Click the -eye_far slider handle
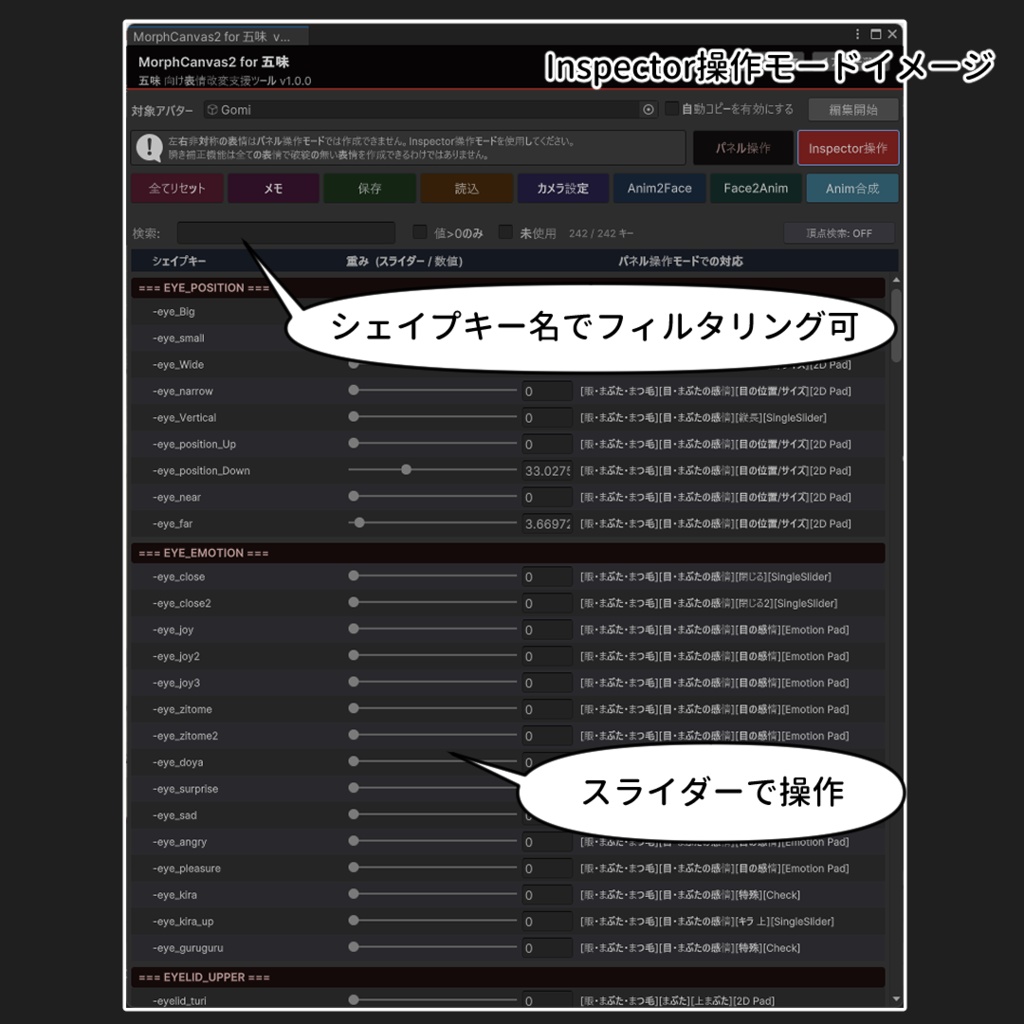 click(x=360, y=522)
